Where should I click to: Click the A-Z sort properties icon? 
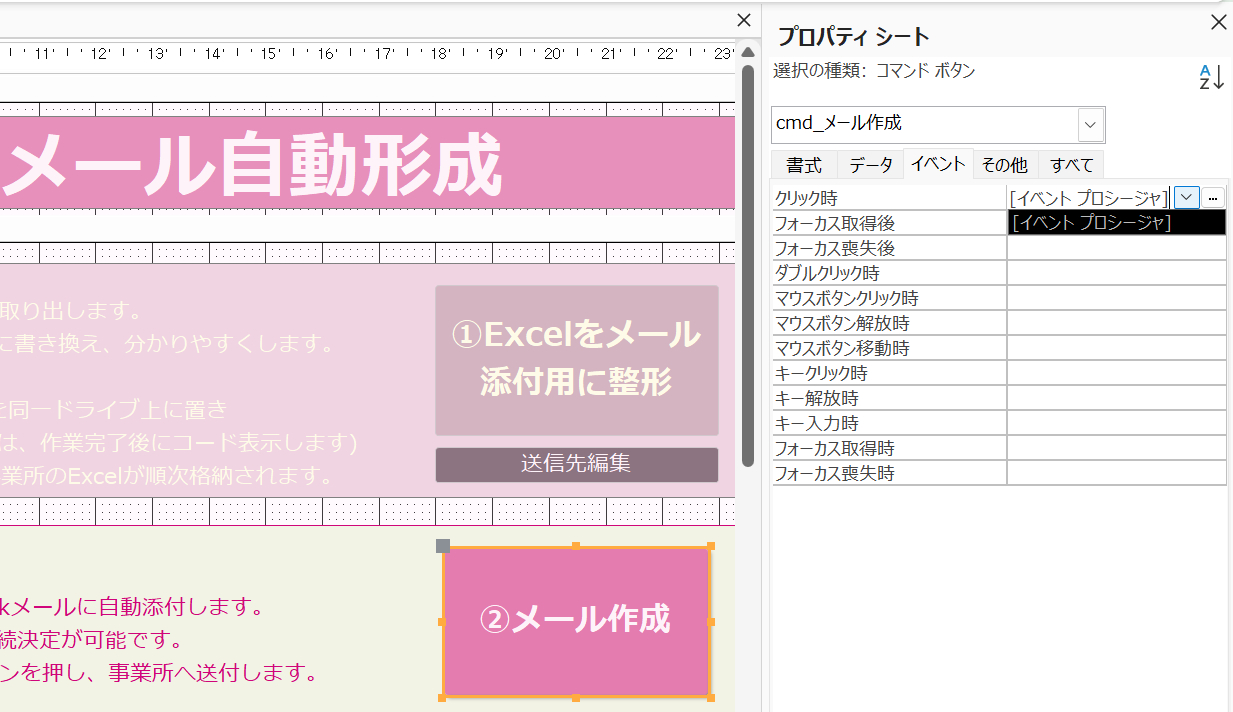coord(1211,77)
